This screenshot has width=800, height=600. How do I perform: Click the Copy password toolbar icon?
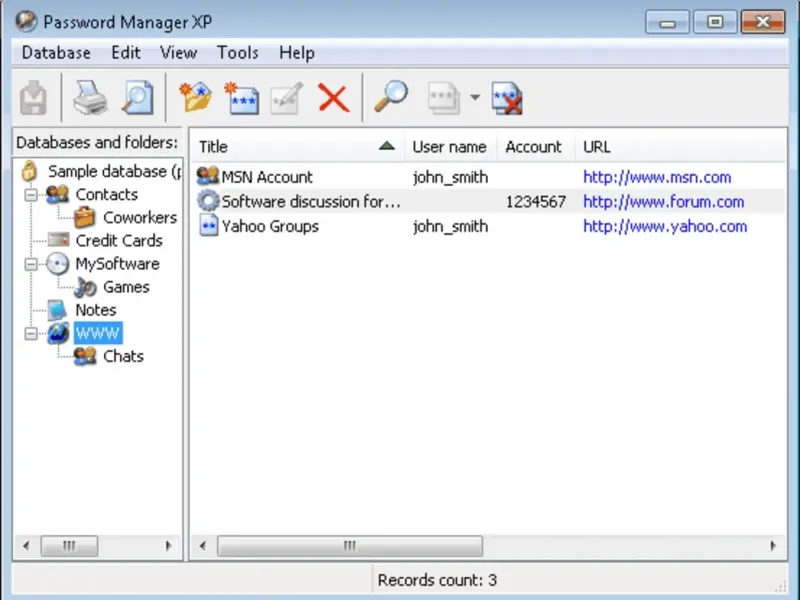(444, 98)
